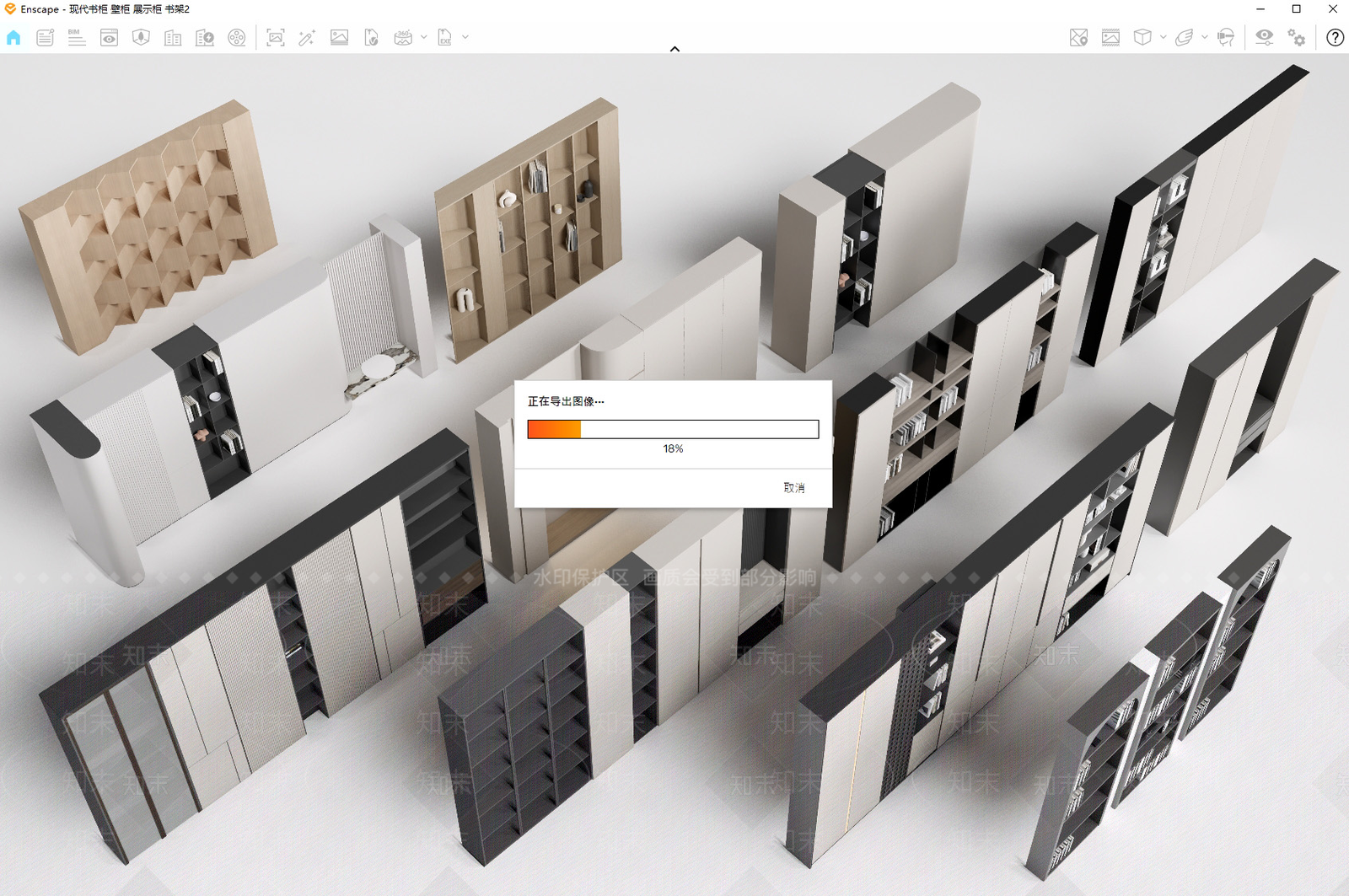This screenshot has height=896, width=1349.
Task: Open the annotations note panel icon
Action: pyautogui.click(x=45, y=38)
